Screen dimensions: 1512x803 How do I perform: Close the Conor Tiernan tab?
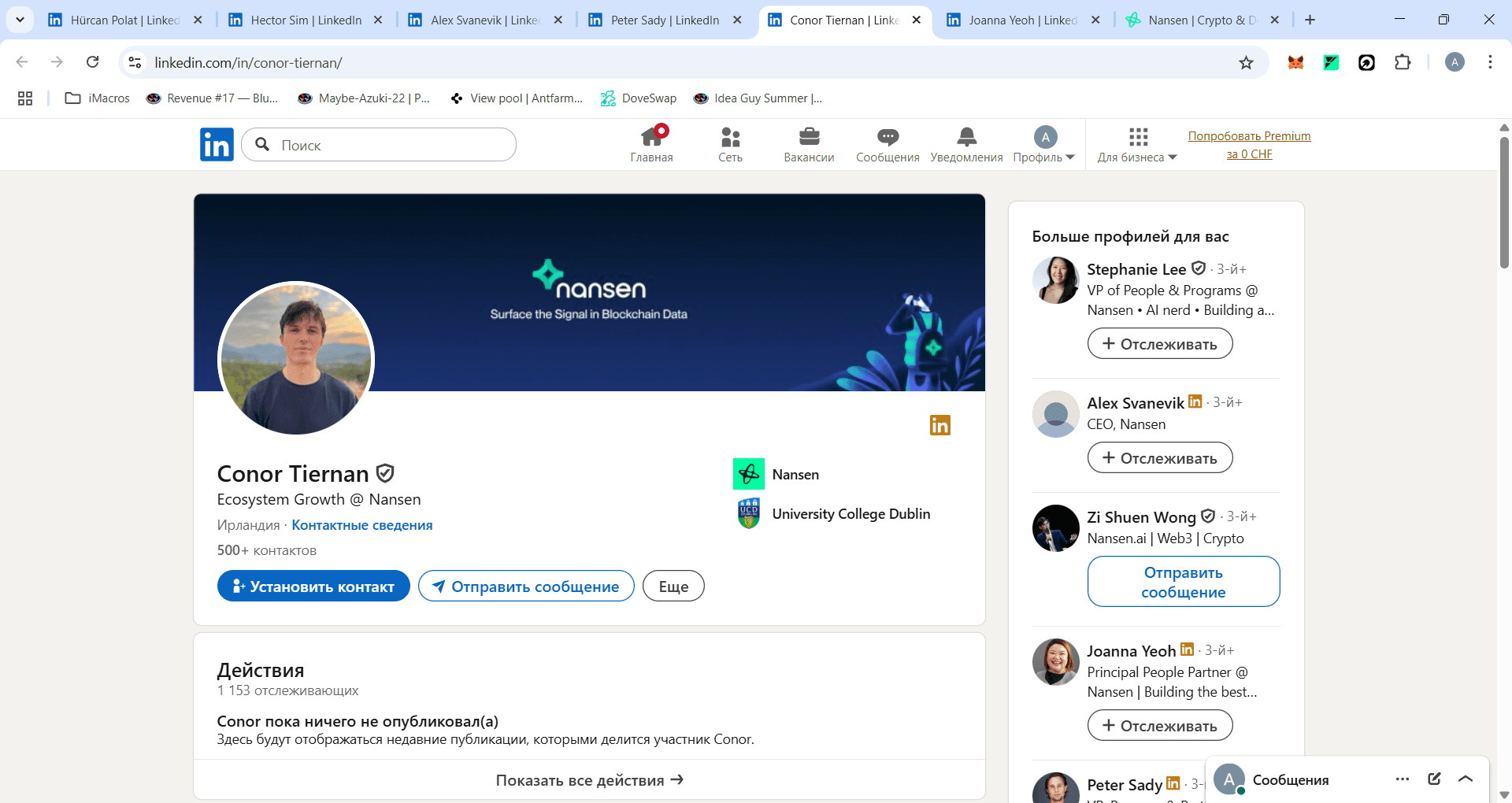pos(917,20)
